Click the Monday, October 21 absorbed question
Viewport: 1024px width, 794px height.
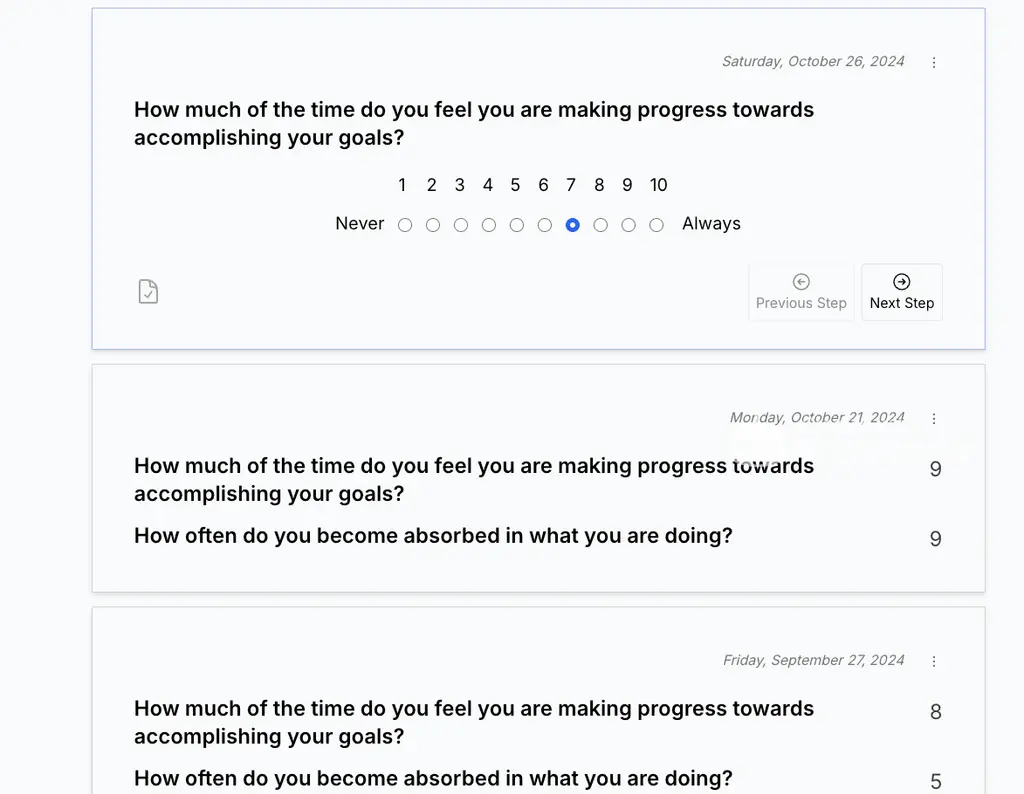(x=433, y=536)
